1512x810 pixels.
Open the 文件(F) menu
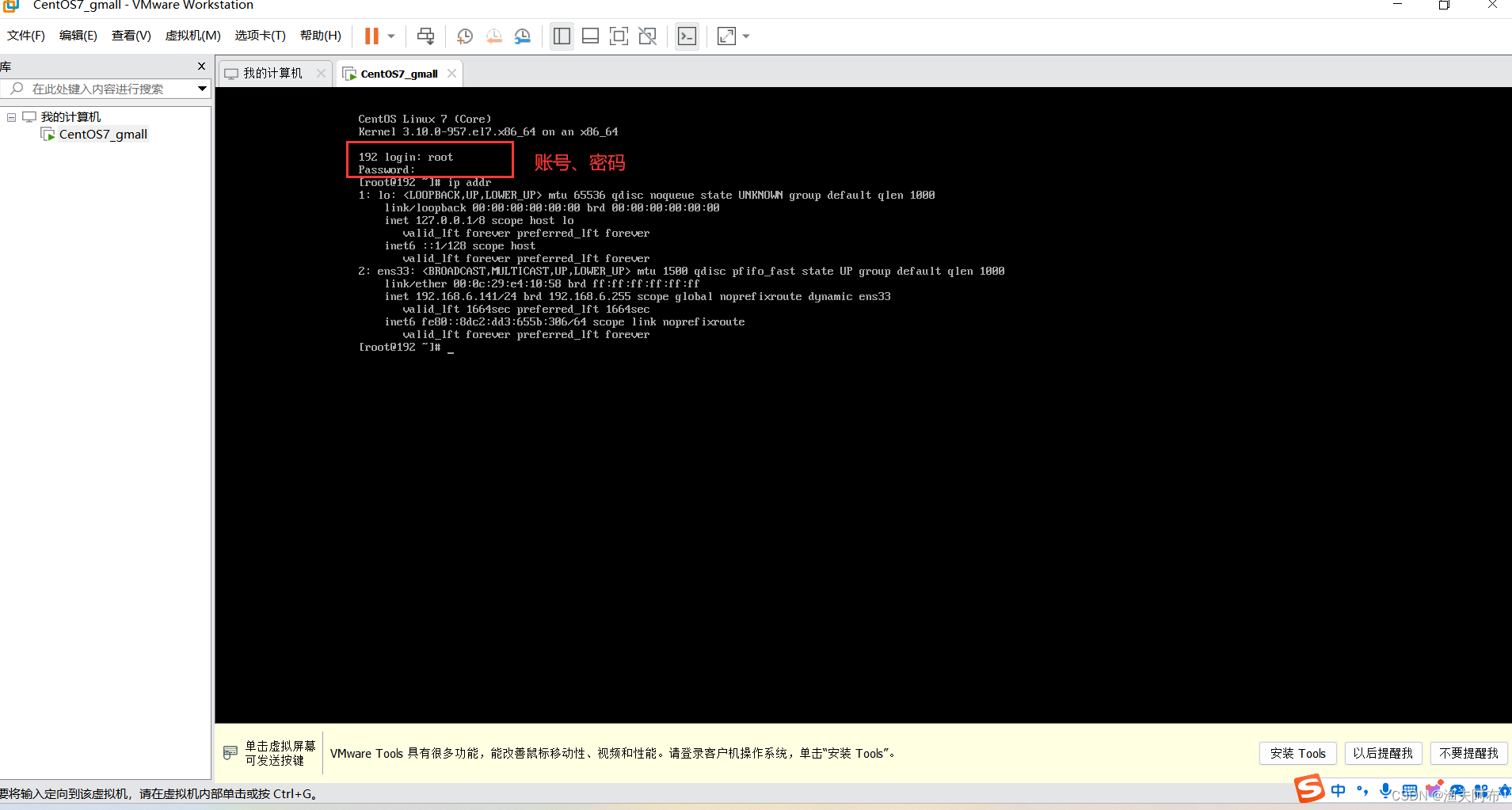[x=26, y=36]
